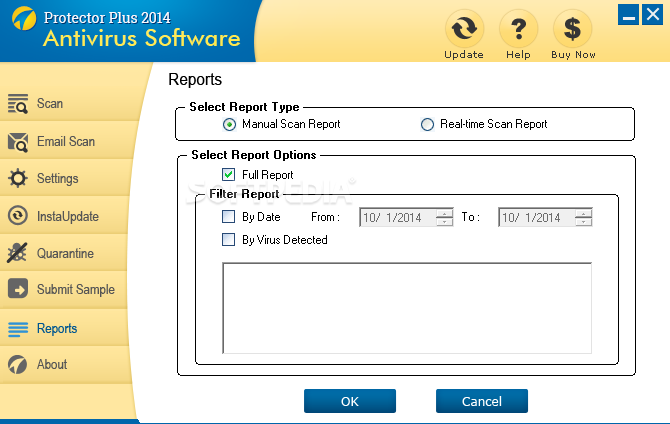Click the Quarantine crossed-bug icon
This screenshot has width=670, height=424.
point(18,253)
